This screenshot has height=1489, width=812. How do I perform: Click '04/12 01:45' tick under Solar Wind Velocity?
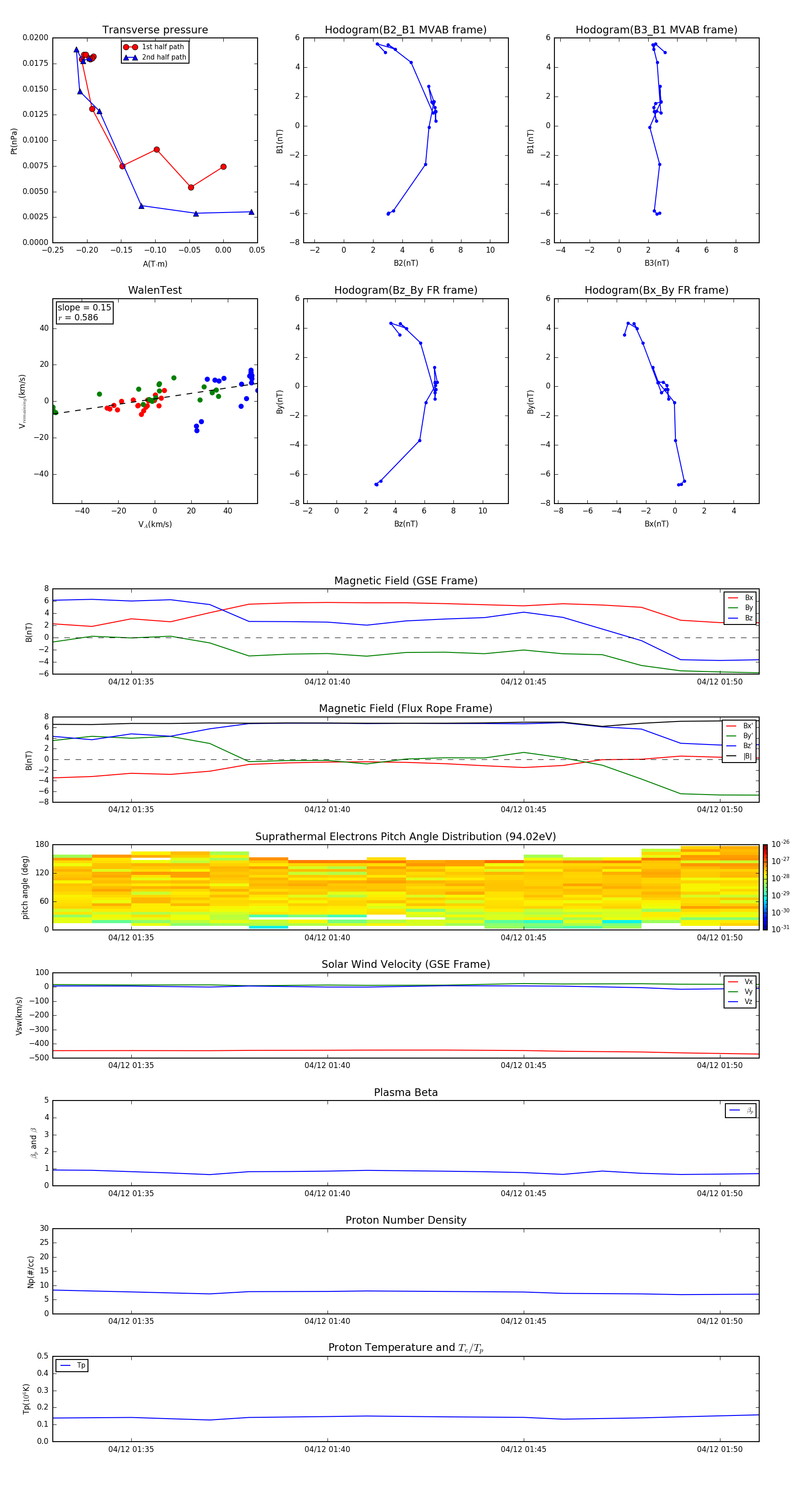524,1065
